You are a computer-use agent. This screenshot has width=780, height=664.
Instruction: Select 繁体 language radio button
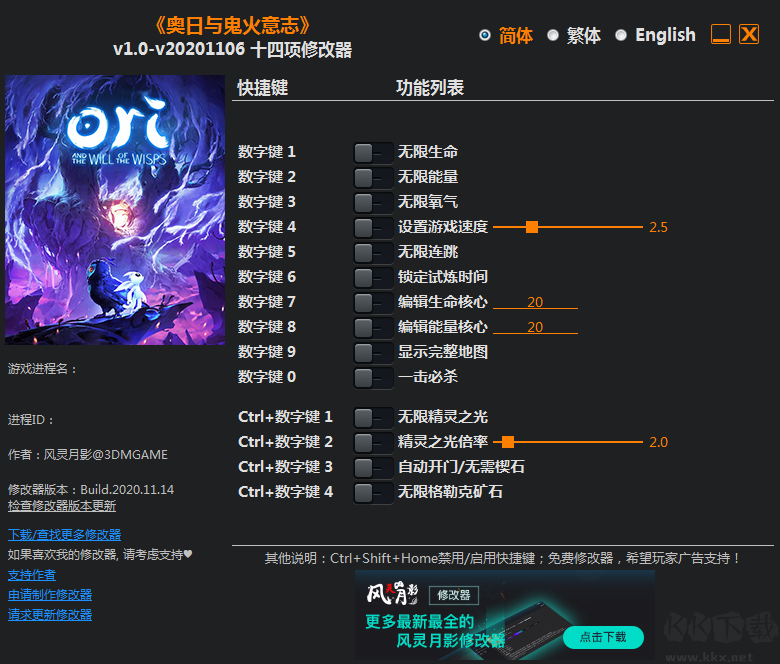point(553,35)
